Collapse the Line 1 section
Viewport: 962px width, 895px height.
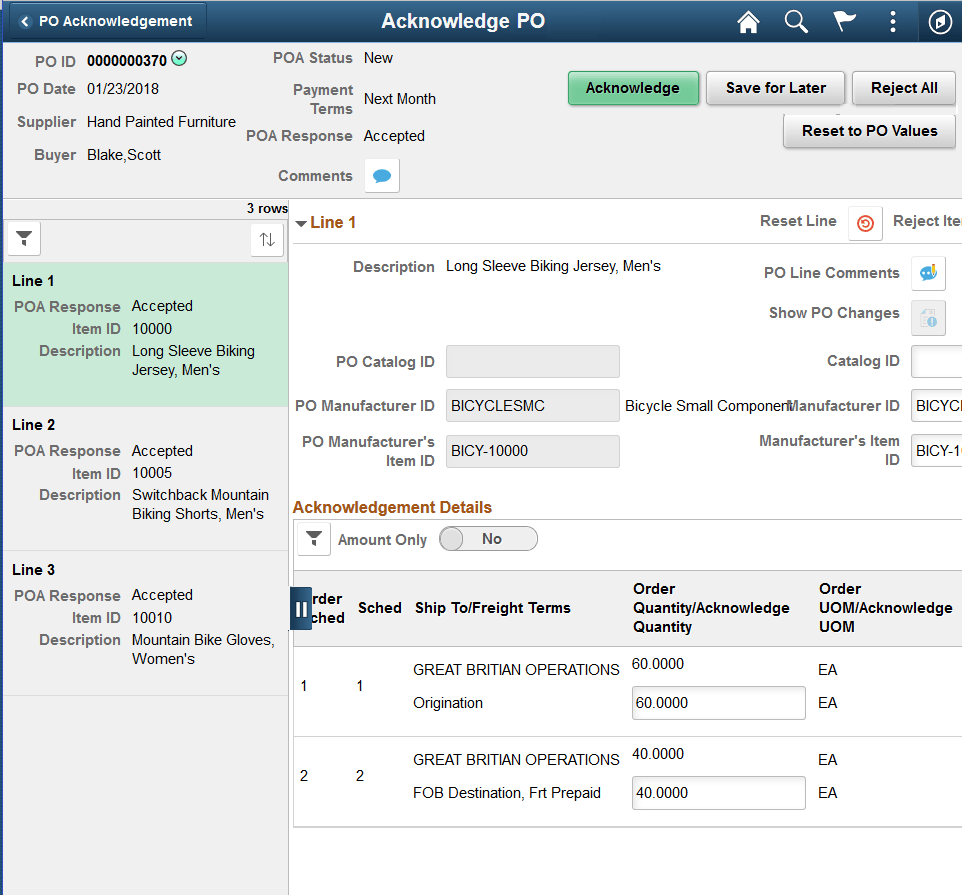click(x=301, y=223)
